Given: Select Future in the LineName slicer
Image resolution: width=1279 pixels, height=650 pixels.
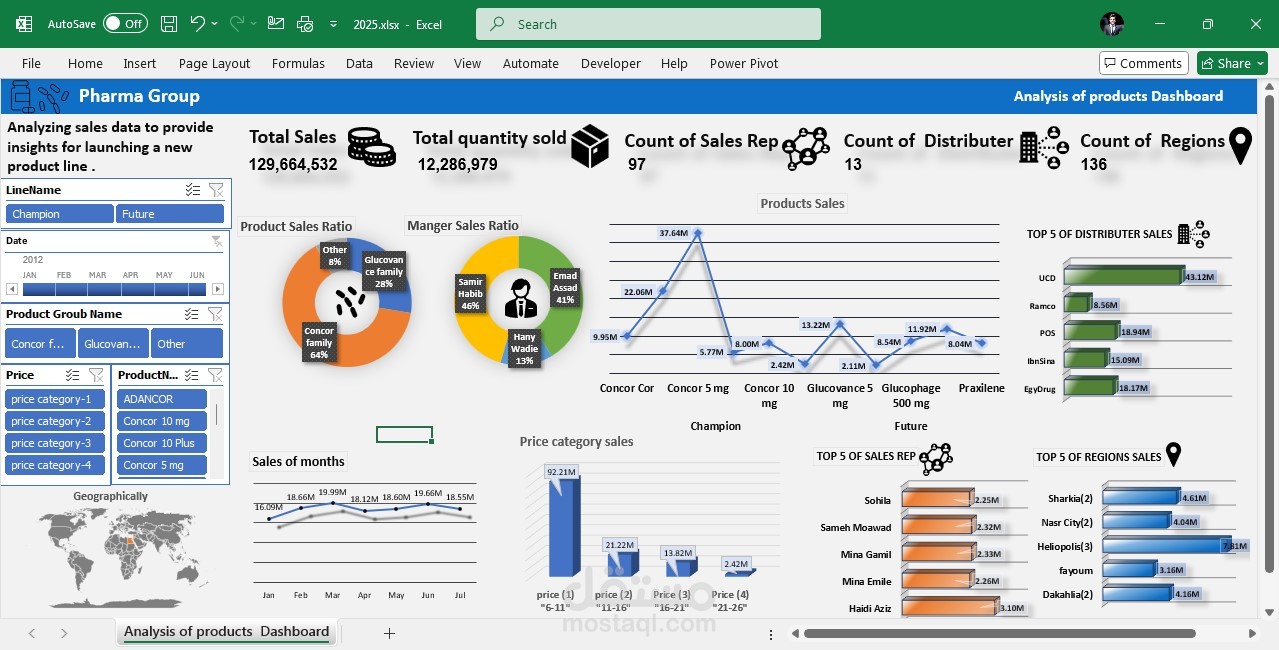Looking at the screenshot, I should click(x=170, y=213).
